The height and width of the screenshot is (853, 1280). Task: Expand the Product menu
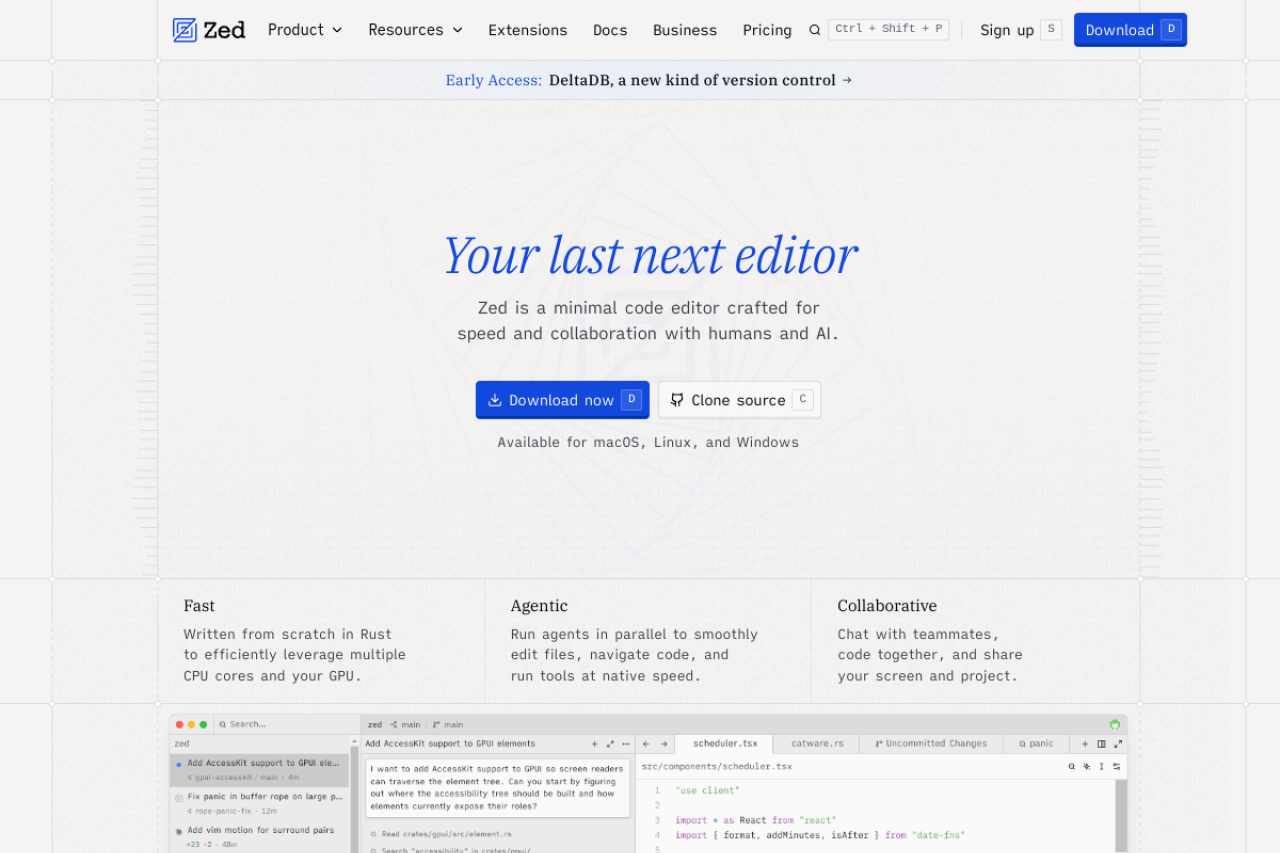(305, 30)
